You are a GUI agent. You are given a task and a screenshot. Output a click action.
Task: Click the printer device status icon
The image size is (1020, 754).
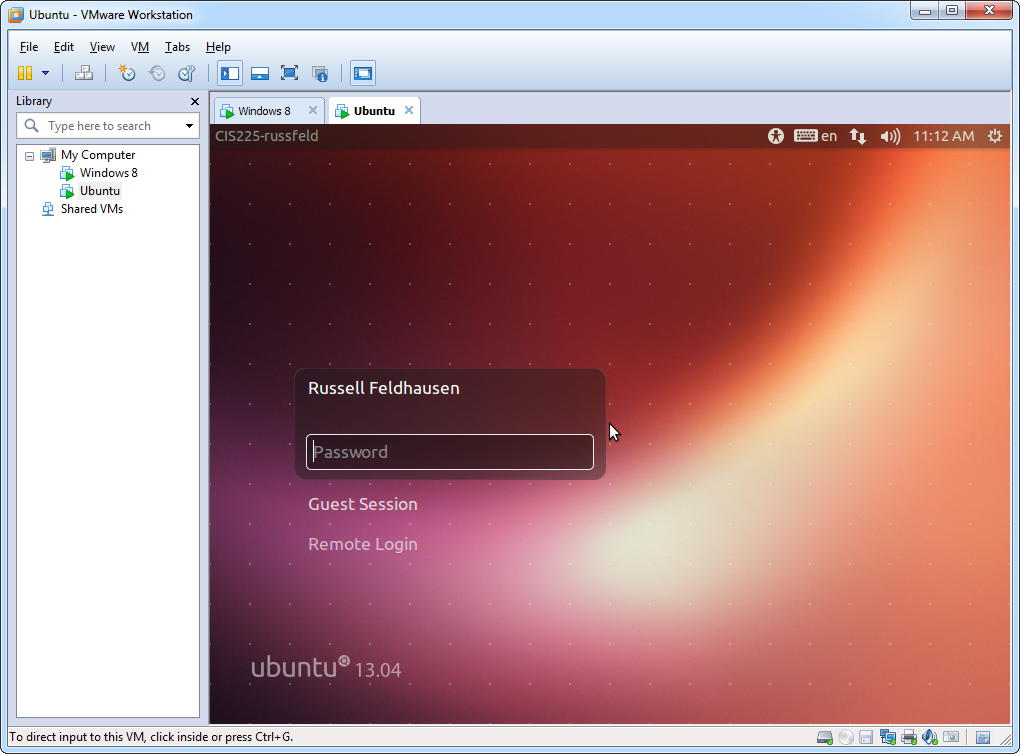908,738
